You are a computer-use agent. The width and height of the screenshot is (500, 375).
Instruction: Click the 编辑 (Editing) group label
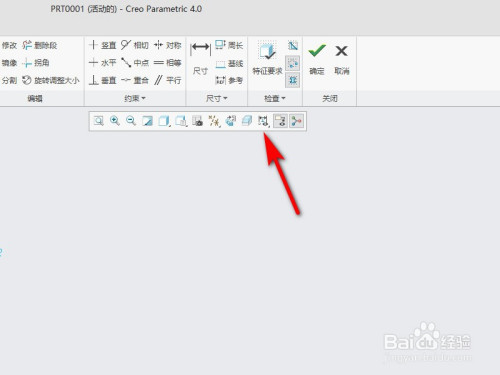(x=35, y=98)
